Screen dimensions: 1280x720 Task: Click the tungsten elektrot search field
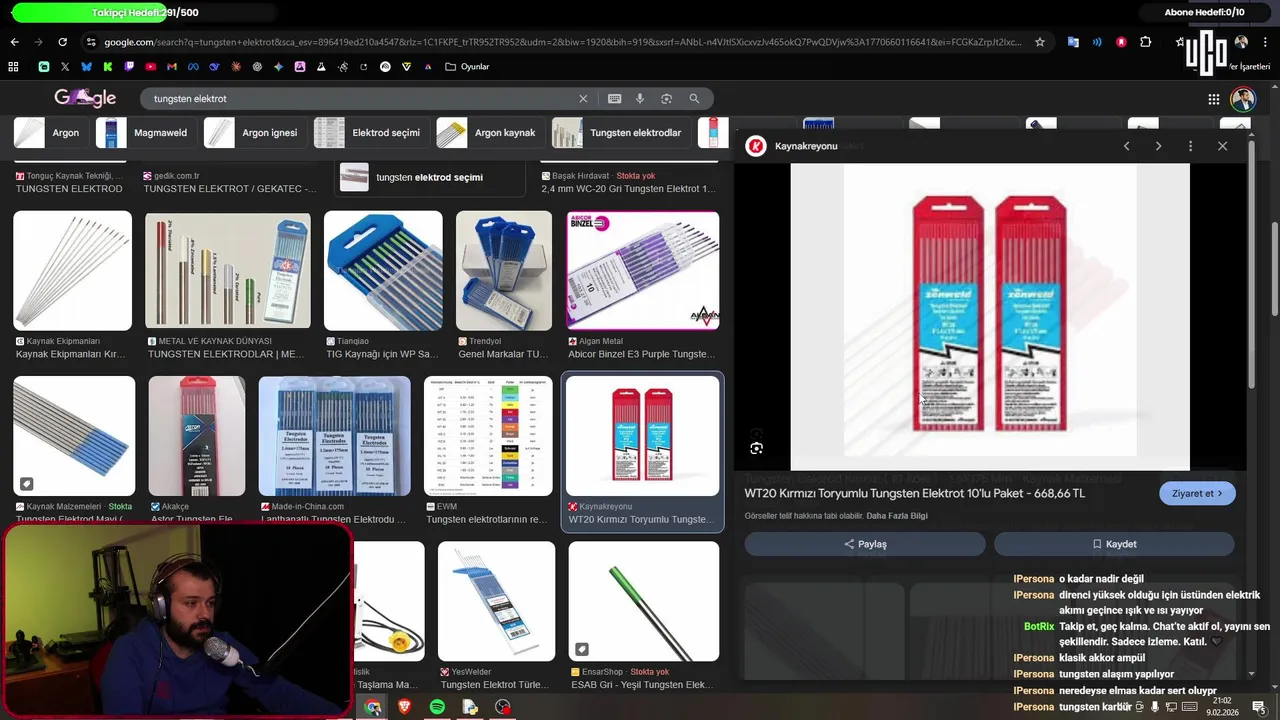(x=360, y=99)
